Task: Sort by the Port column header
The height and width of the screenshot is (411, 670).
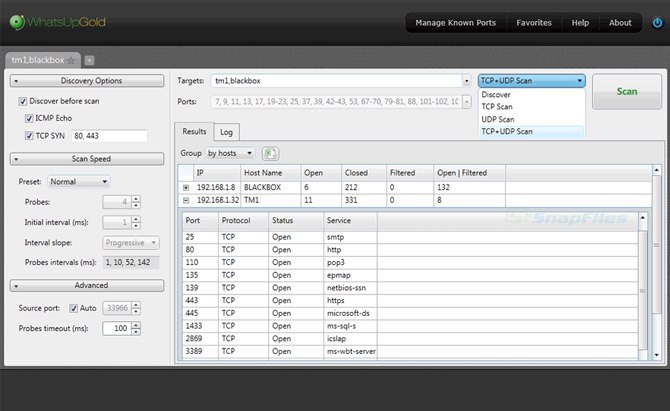Action: point(200,221)
